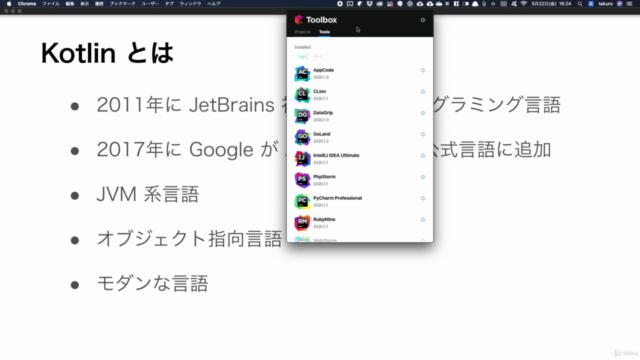Open settings gear for DataGrip
The width and height of the screenshot is (640, 360).
click(423, 113)
